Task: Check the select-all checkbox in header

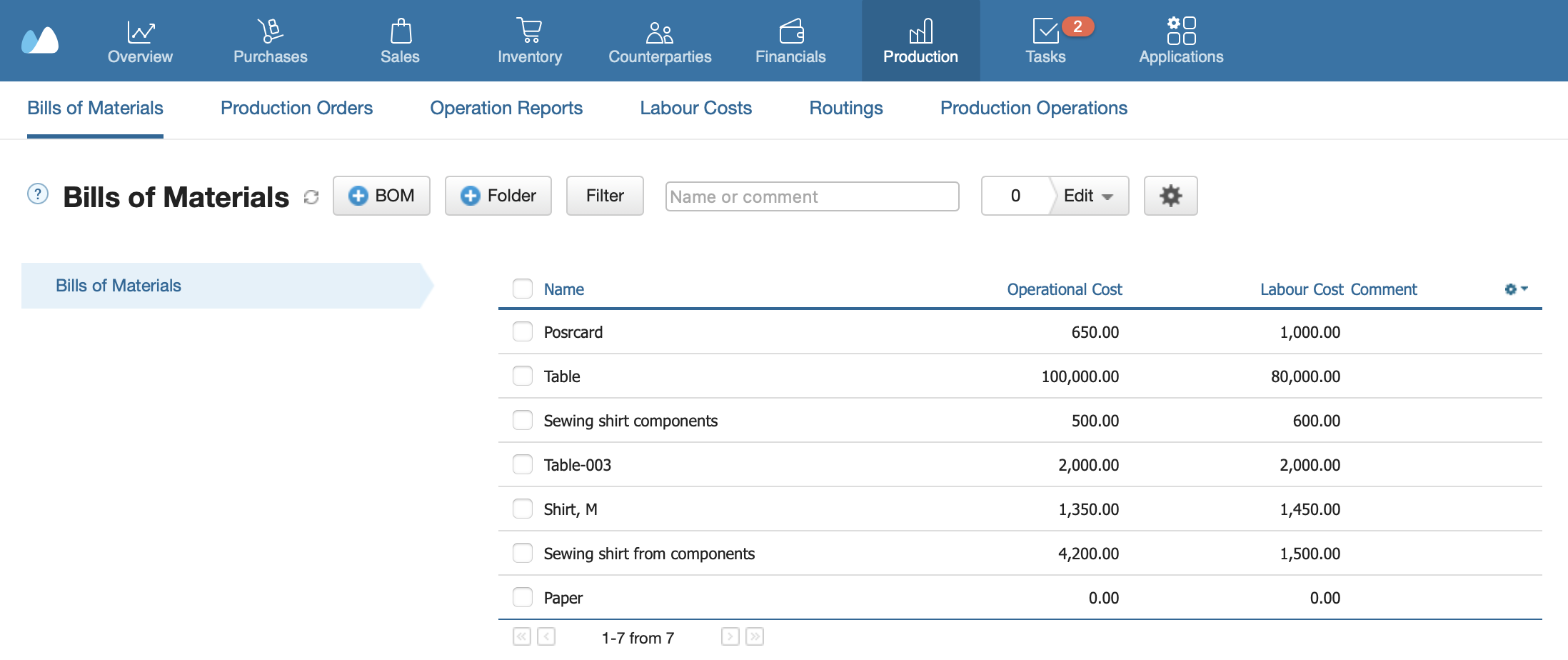Action: (523, 289)
